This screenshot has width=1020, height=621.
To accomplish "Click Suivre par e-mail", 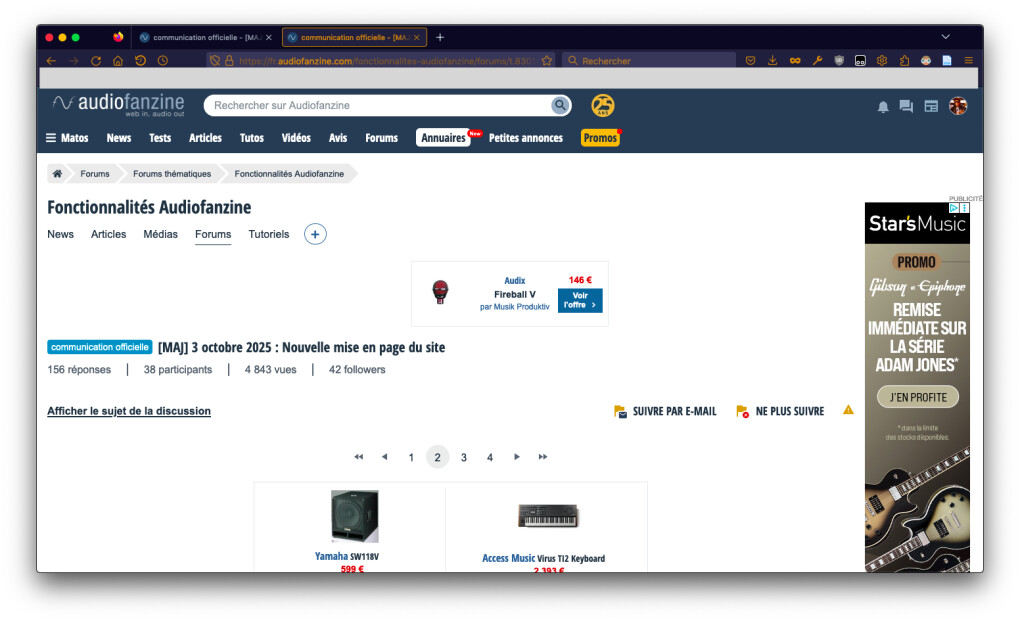I will pyautogui.click(x=665, y=411).
